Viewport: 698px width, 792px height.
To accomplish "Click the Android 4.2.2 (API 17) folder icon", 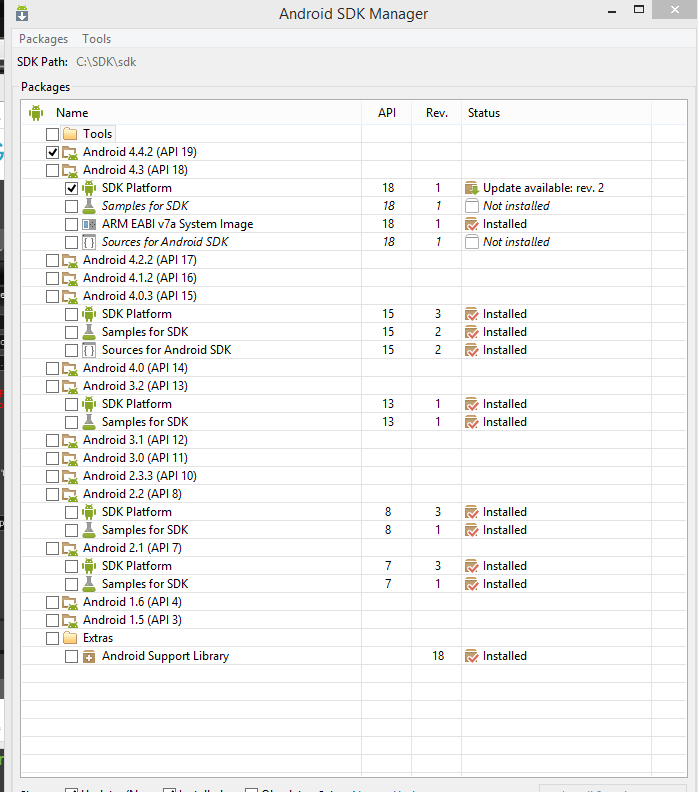I will 70,260.
